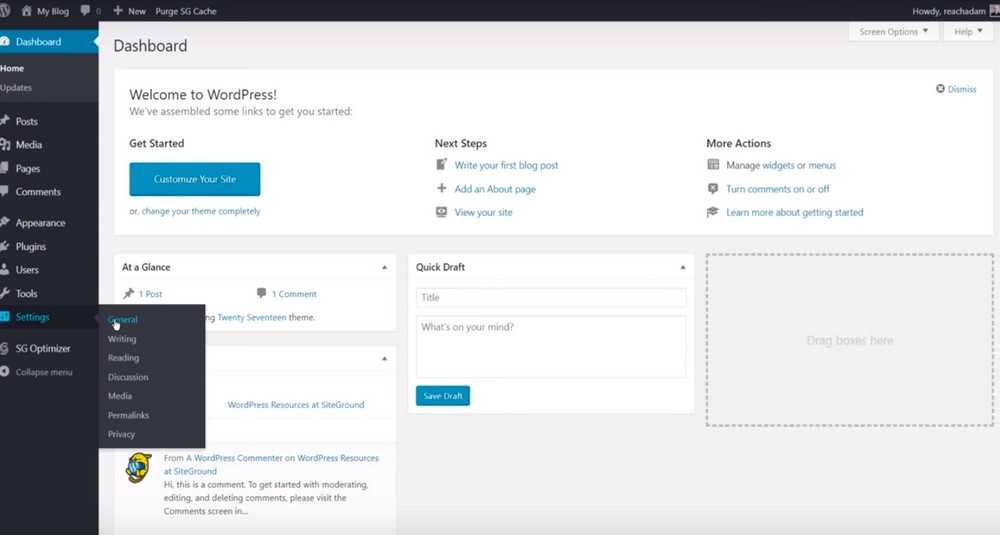Collapse the Activity widget toggle arrow
The width and height of the screenshot is (1000, 535).
pyautogui.click(x=385, y=358)
